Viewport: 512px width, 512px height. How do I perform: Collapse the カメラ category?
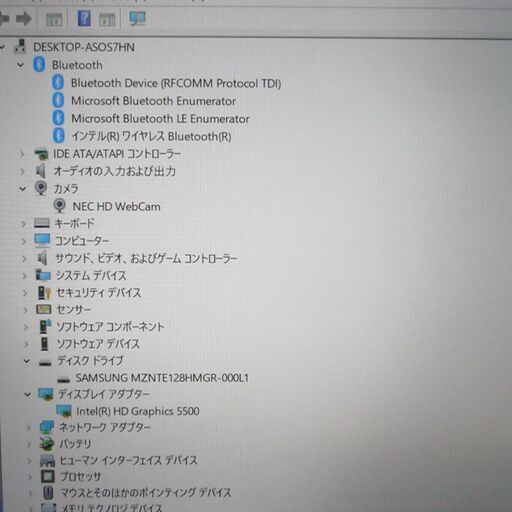pyautogui.click(x=23, y=189)
